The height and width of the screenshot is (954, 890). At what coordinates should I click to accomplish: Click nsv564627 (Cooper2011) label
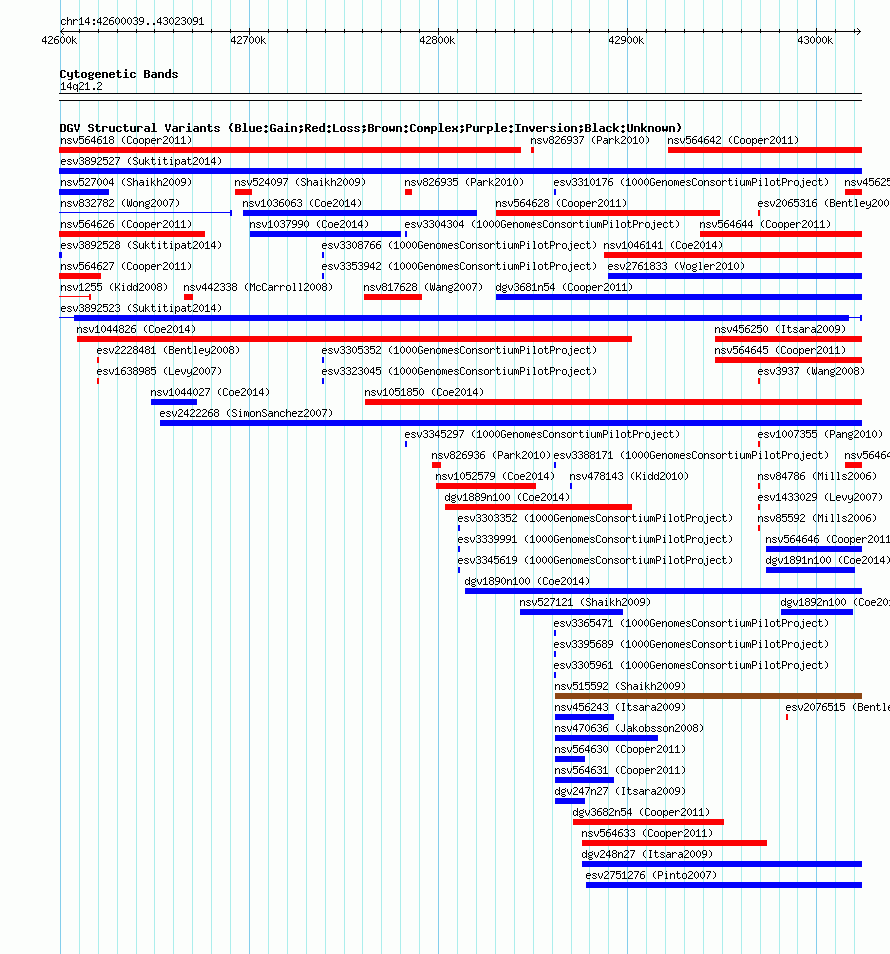126,266
